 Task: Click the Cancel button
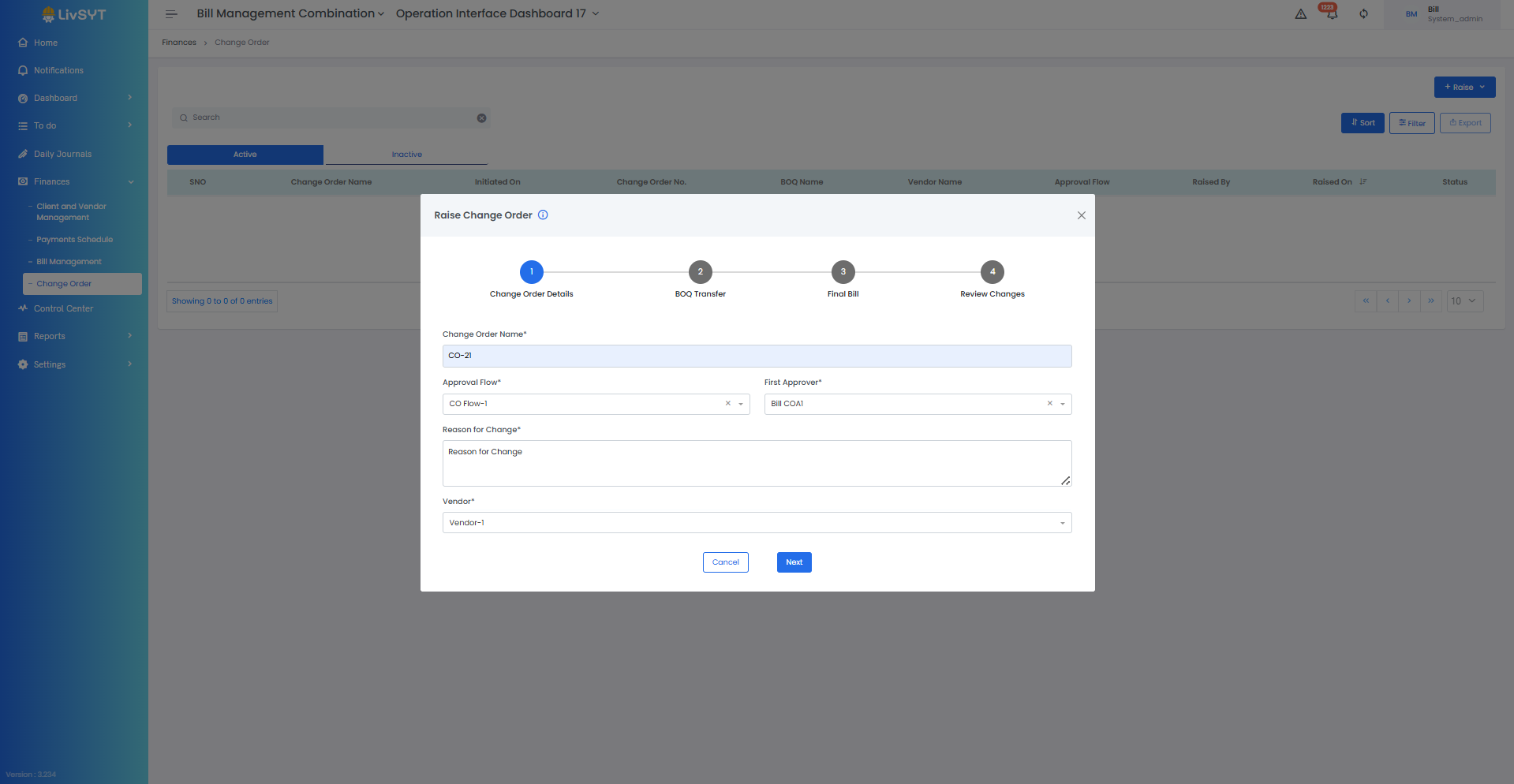click(x=726, y=562)
